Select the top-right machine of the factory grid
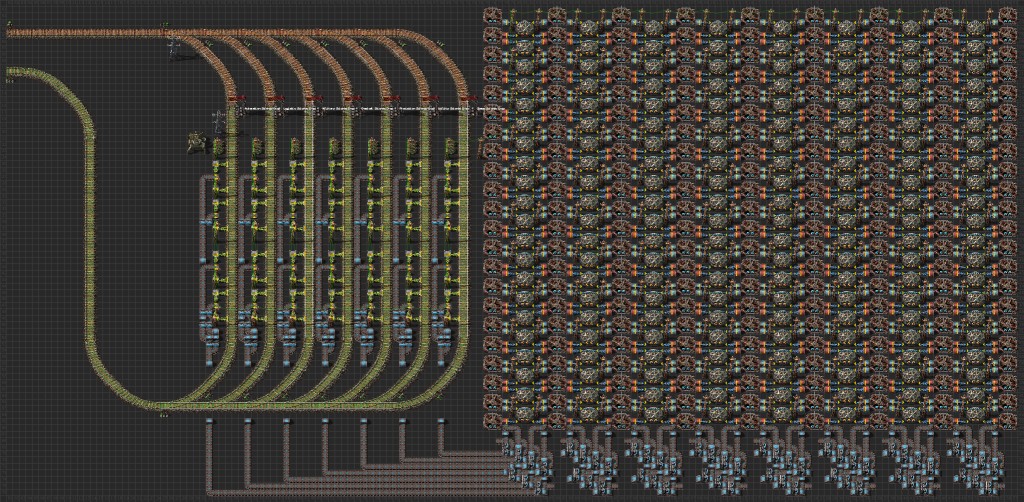This screenshot has height=502, width=1024. [1006, 14]
